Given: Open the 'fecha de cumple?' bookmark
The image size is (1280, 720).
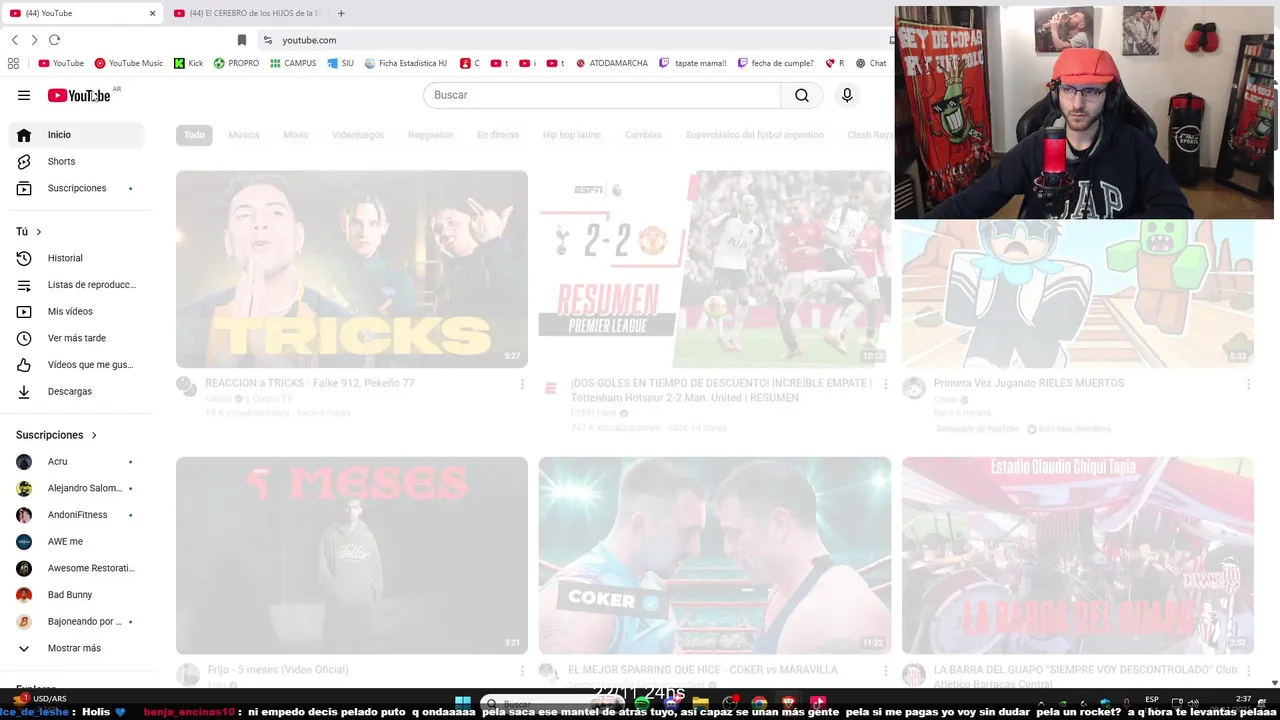Looking at the screenshot, I should point(775,63).
